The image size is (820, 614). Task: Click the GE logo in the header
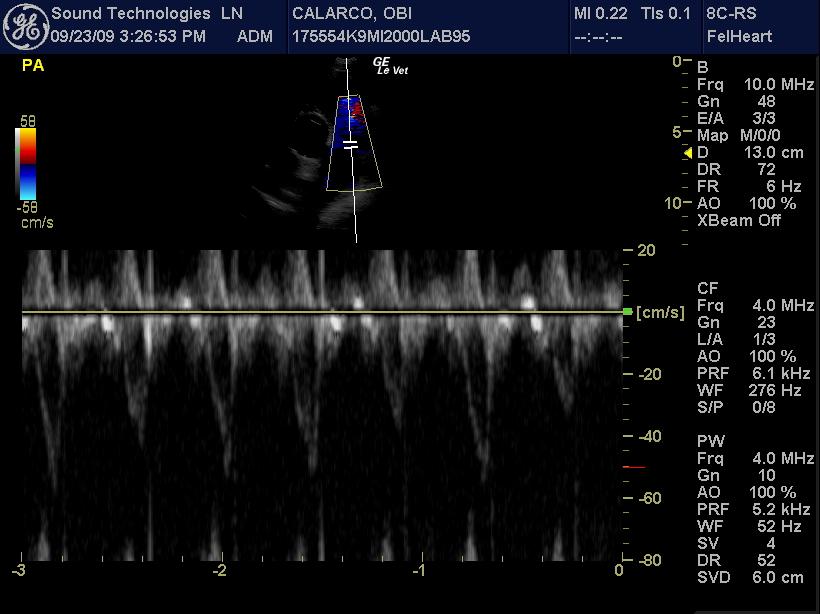(x=25, y=27)
